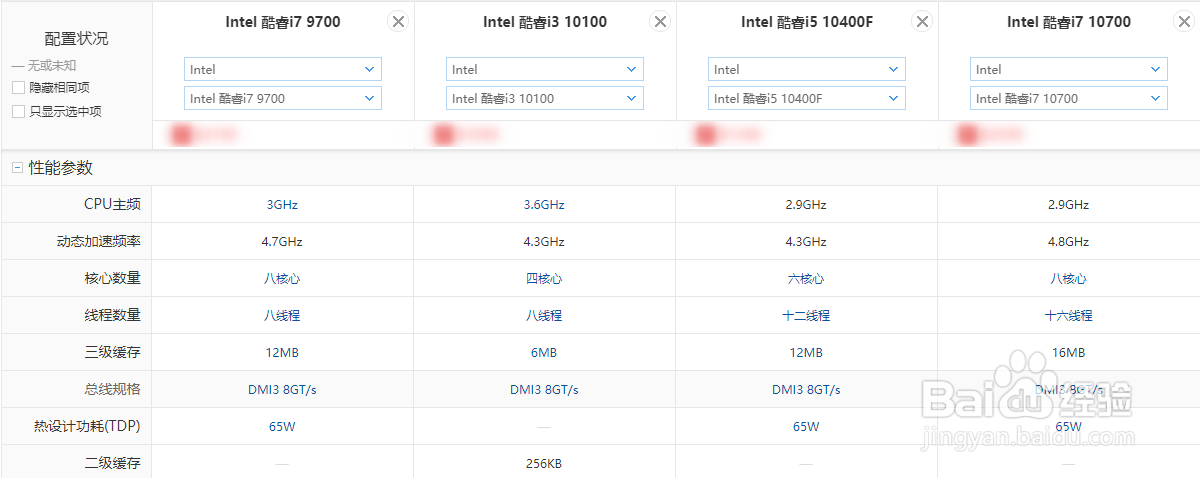The height and width of the screenshot is (478, 1200).
Task: Click the 十二线程 thread count link
Action: click(806, 316)
